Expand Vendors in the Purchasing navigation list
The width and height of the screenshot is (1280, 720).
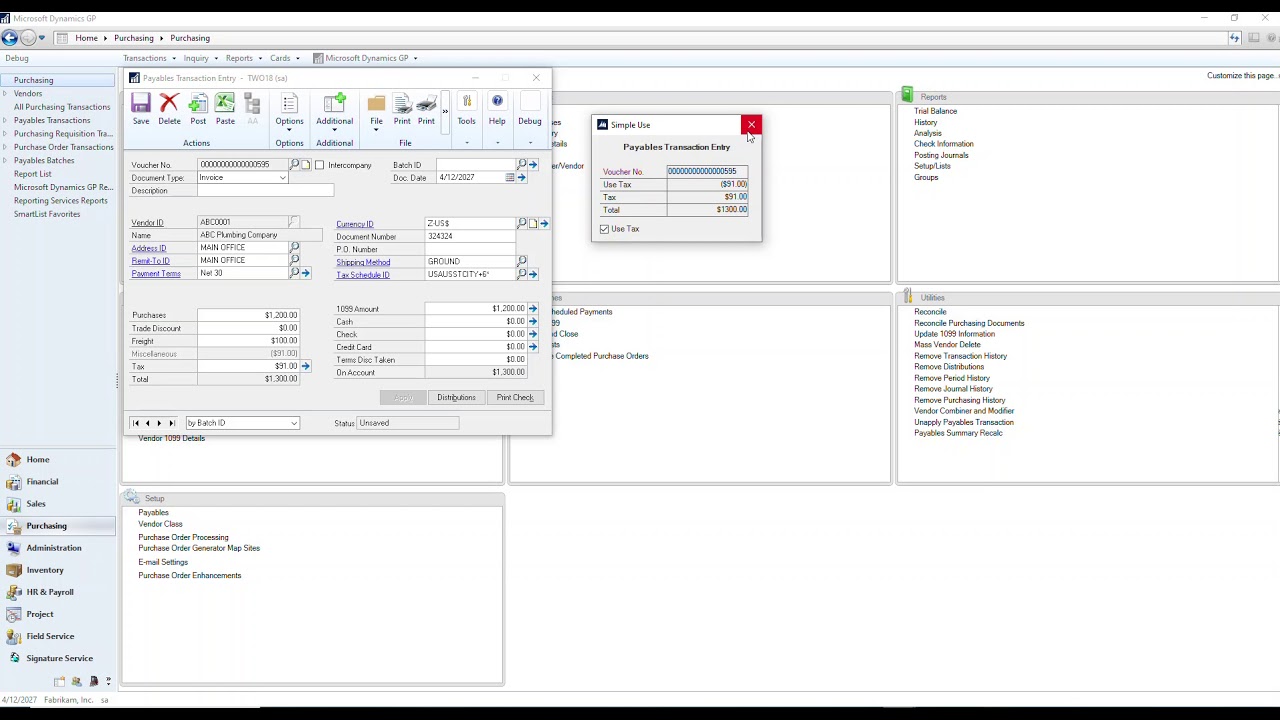(x=5, y=93)
